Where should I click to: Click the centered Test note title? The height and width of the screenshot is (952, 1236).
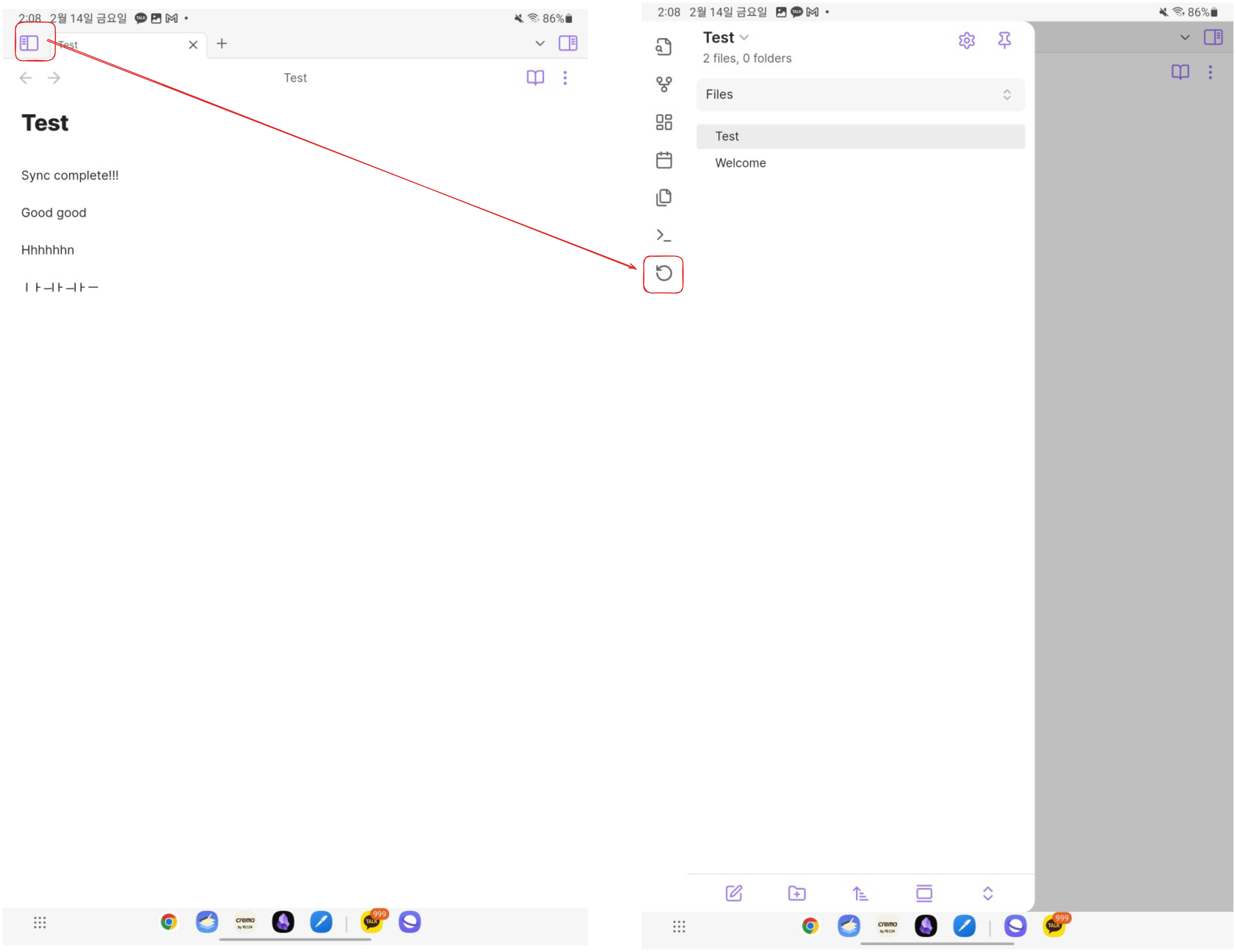[x=295, y=78]
